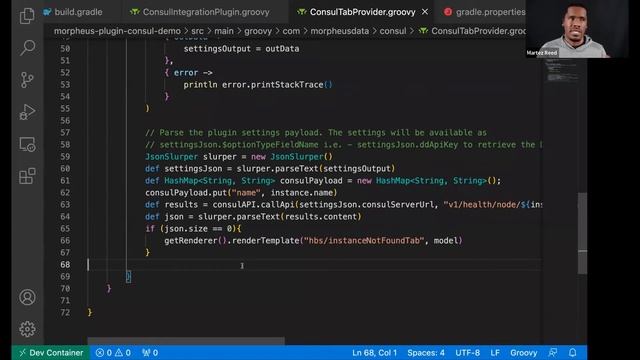Open notifications bell icon
640x360 pixels.
pyautogui.click(x=573, y=353)
